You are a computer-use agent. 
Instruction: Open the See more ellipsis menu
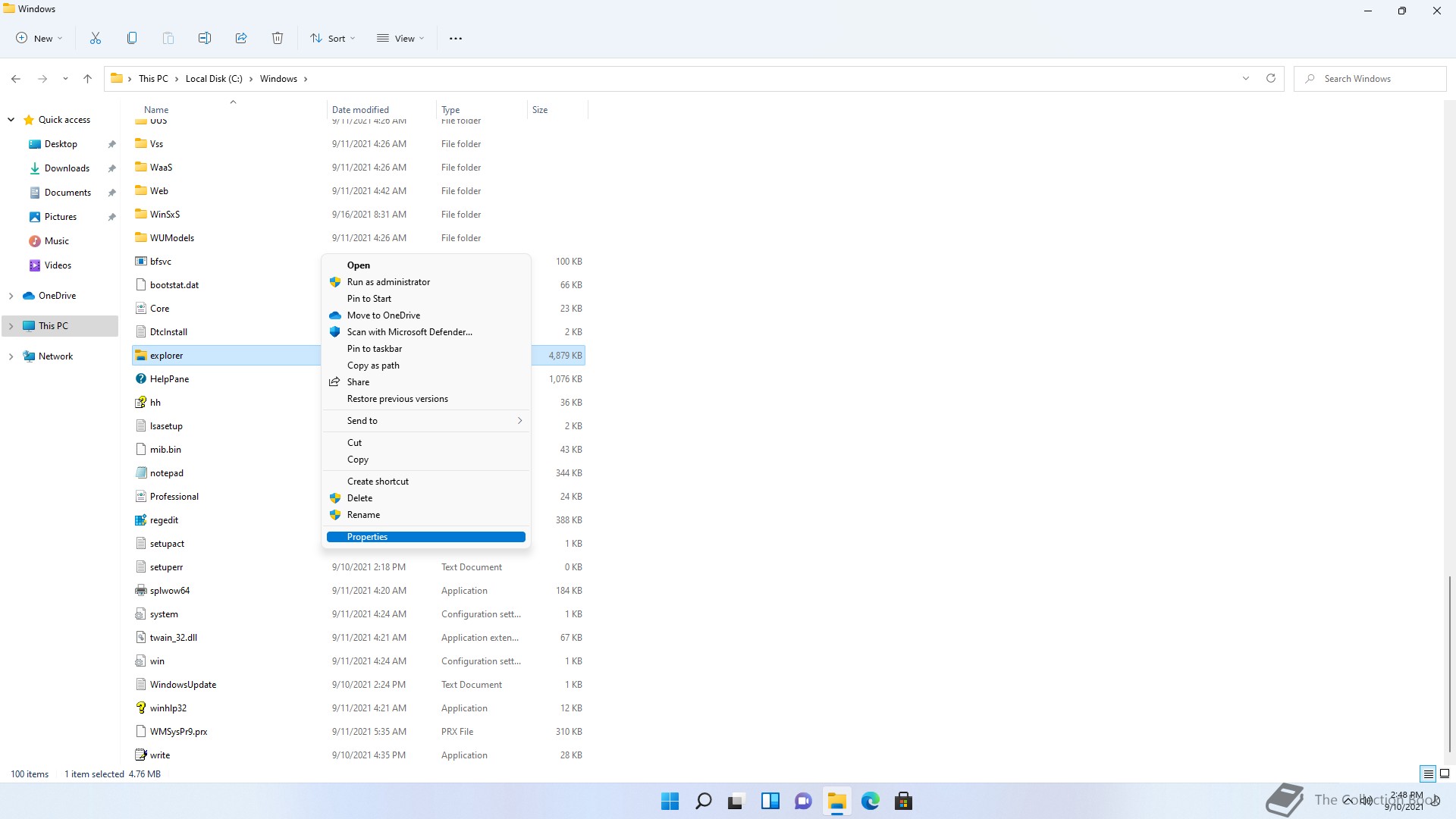pyautogui.click(x=456, y=39)
